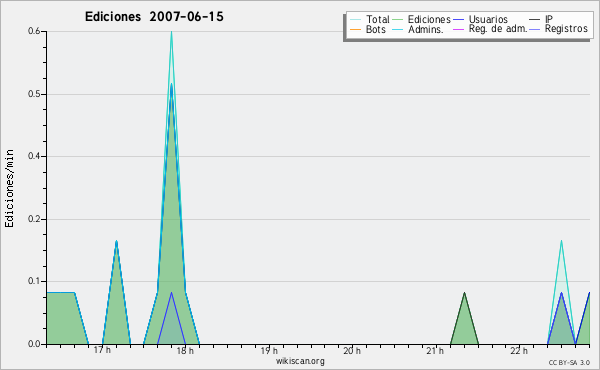The image size is (600, 370).
Task: Click the "20 h" x-axis label
Action: pos(352,350)
